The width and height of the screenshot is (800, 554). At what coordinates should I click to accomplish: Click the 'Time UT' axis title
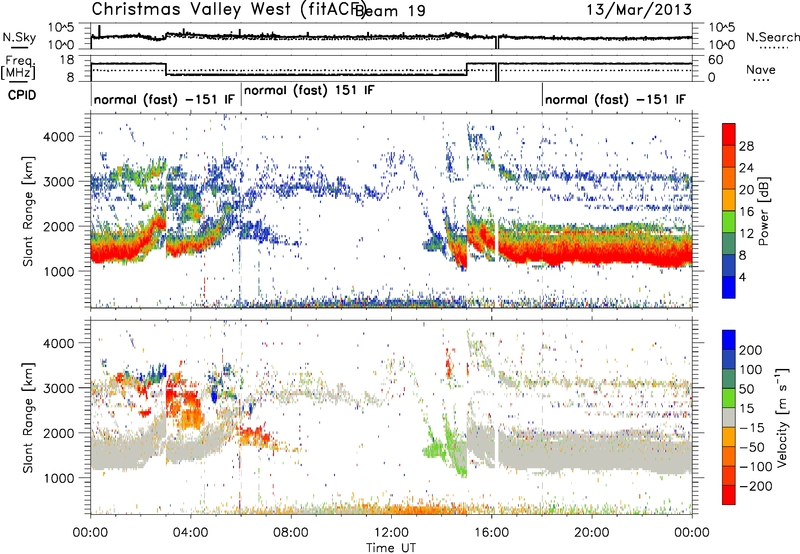point(391,548)
